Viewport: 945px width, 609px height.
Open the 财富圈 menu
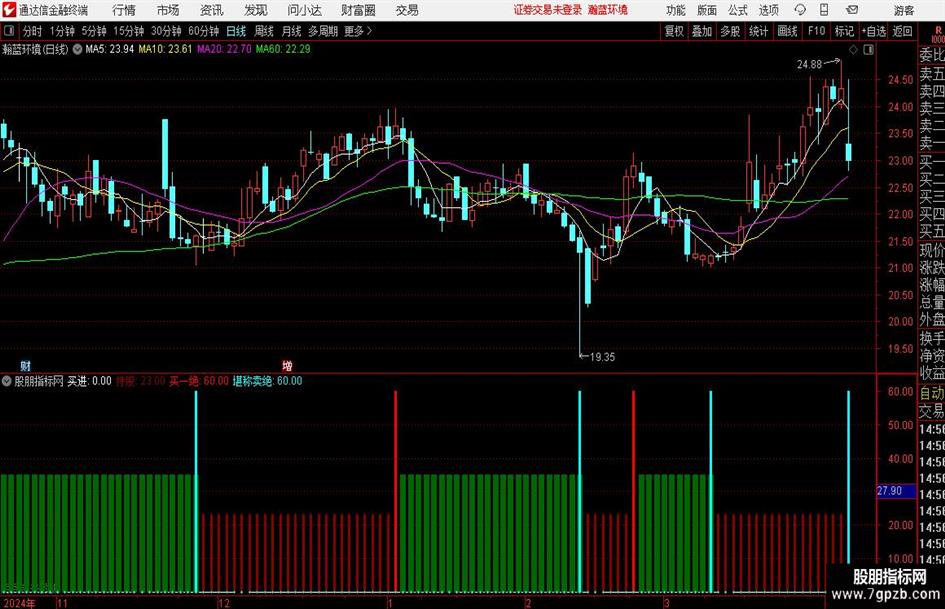coord(358,10)
